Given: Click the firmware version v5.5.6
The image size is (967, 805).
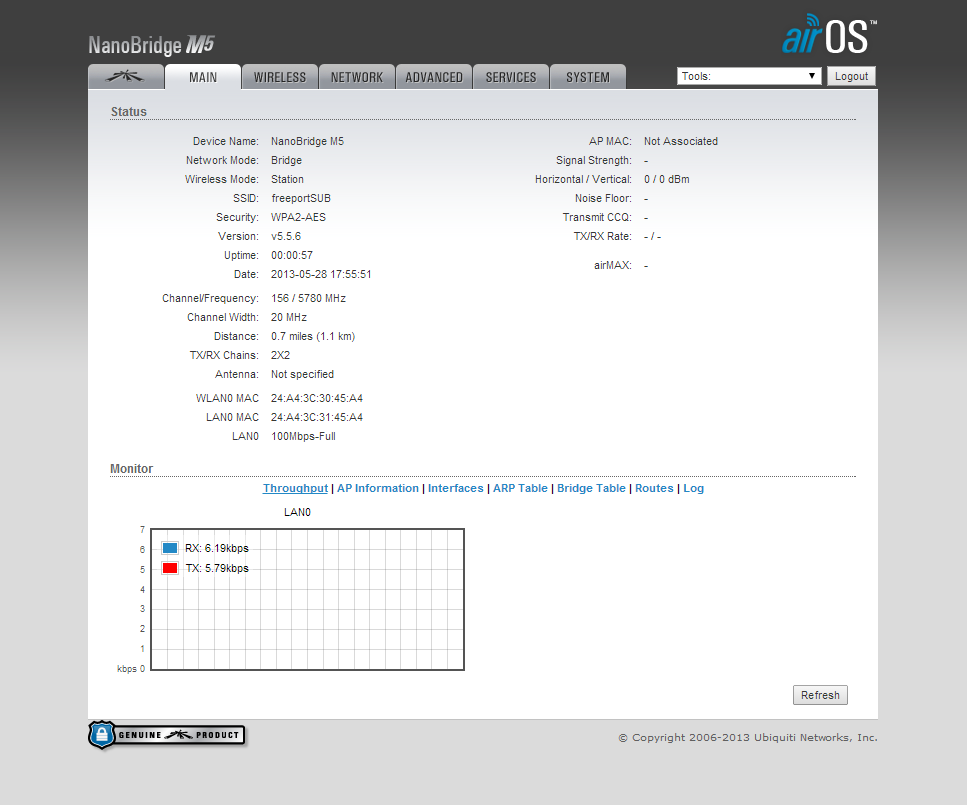Looking at the screenshot, I should pos(286,236).
